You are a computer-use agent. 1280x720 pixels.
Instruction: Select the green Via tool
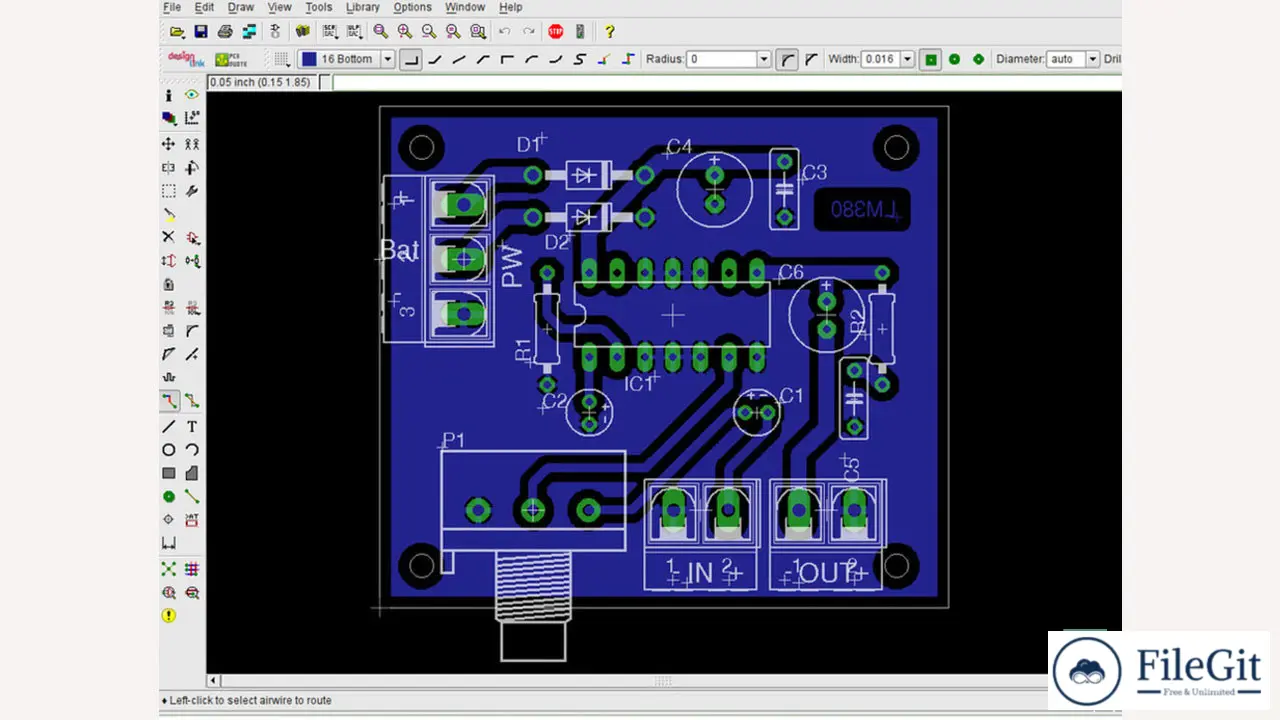[x=168, y=497]
